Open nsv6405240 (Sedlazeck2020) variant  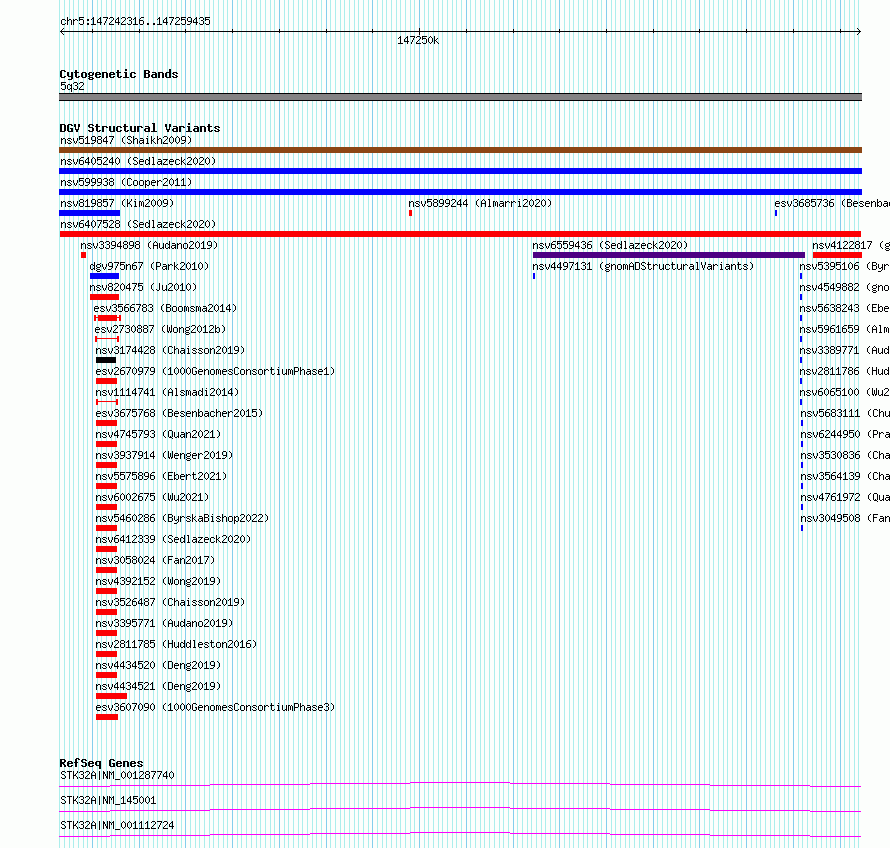tap(138, 161)
